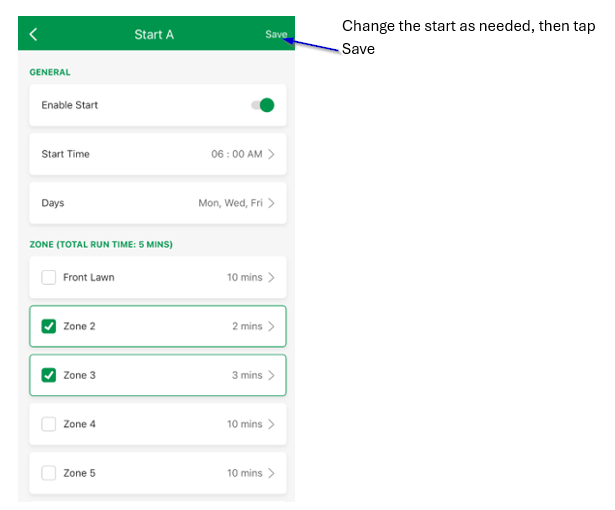Open the Days row chevron
Image resolution: width=615 pixels, height=510 pixels.
[271, 203]
